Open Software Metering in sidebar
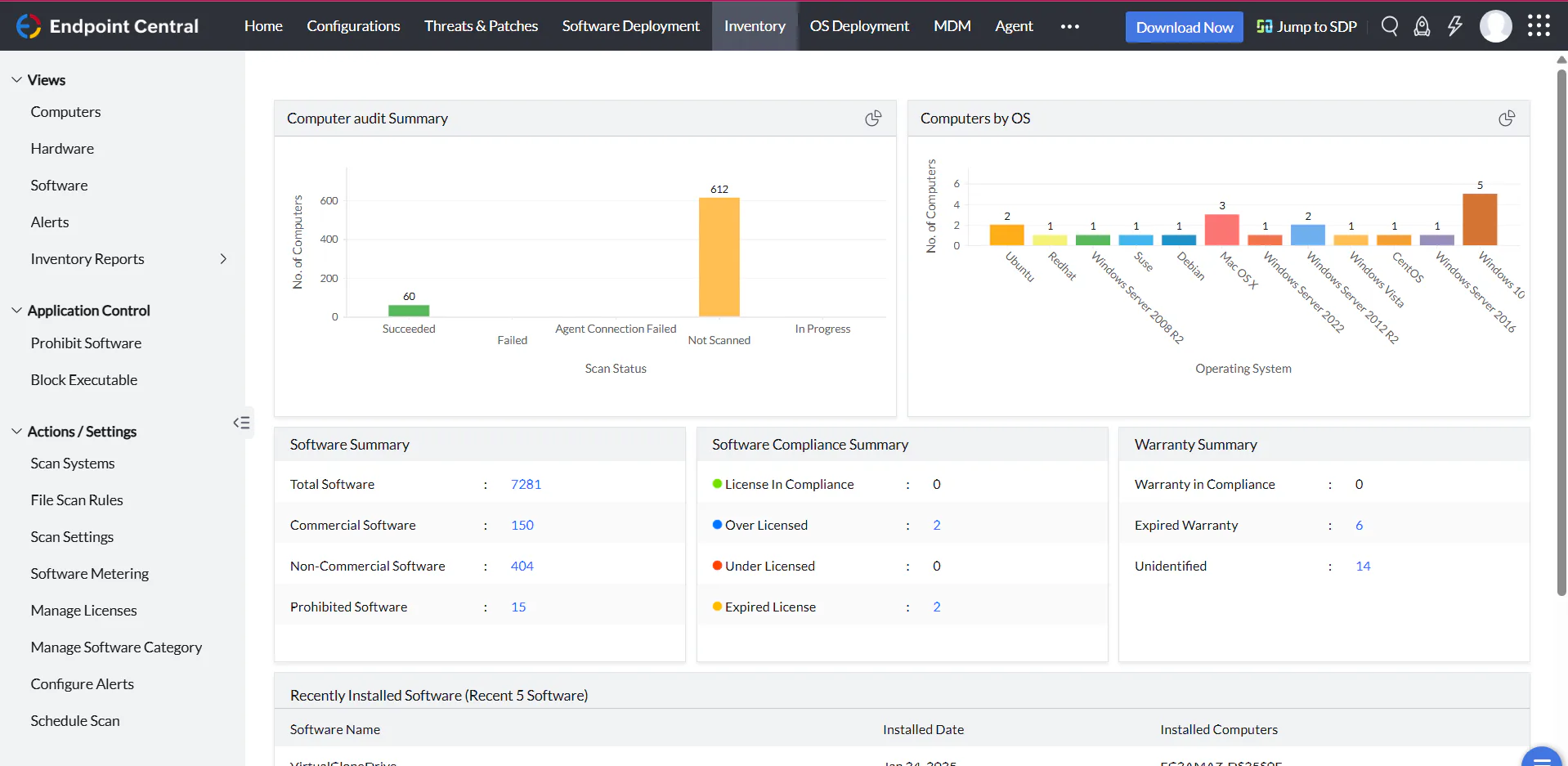Viewport: 1568px width, 766px height. [90, 574]
